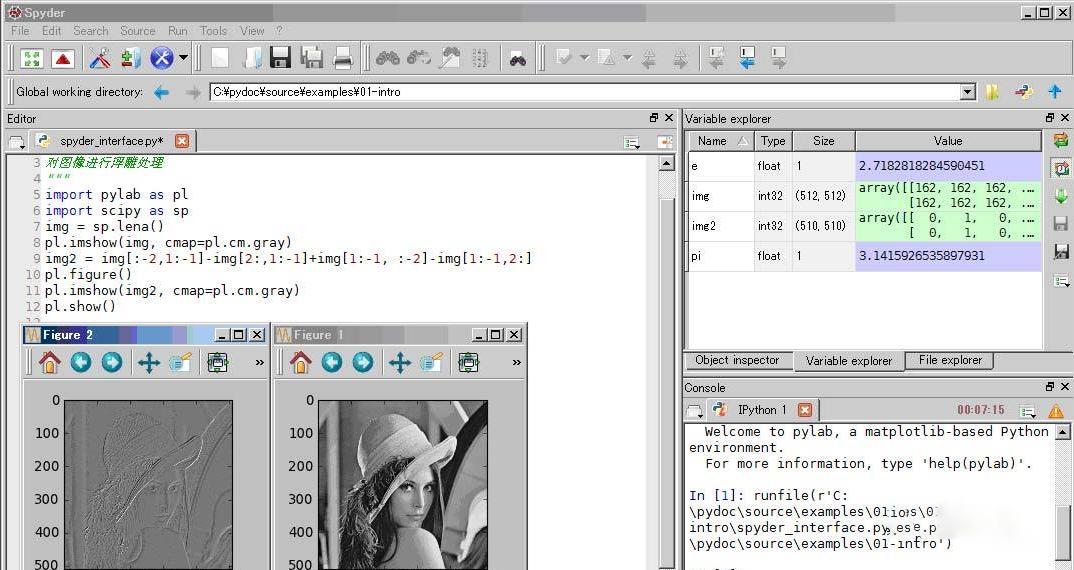
Task: Toggle maximize current pane button
Action: [31, 58]
